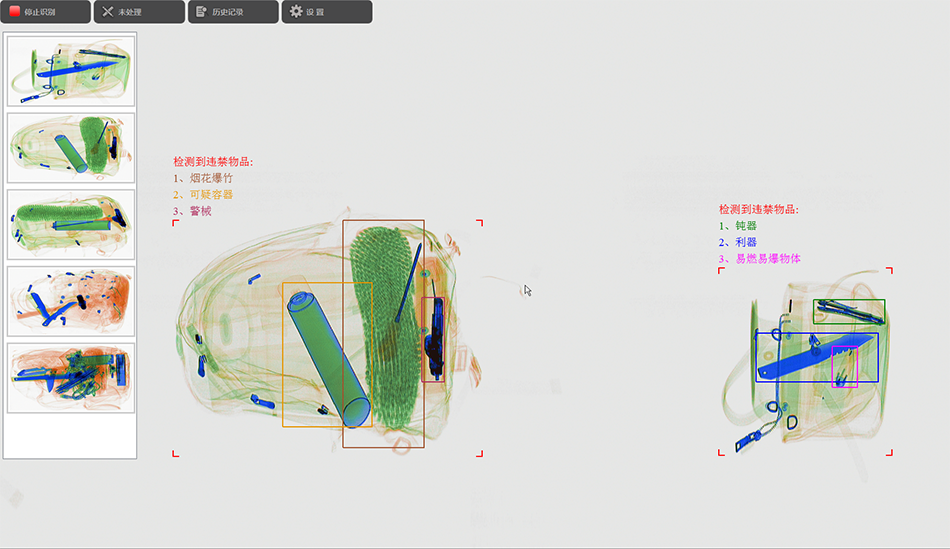The height and width of the screenshot is (549, 950).
Task: Click the 烟花爆竹 detection label
Action: pyautogui.click(x=211, y=178)
